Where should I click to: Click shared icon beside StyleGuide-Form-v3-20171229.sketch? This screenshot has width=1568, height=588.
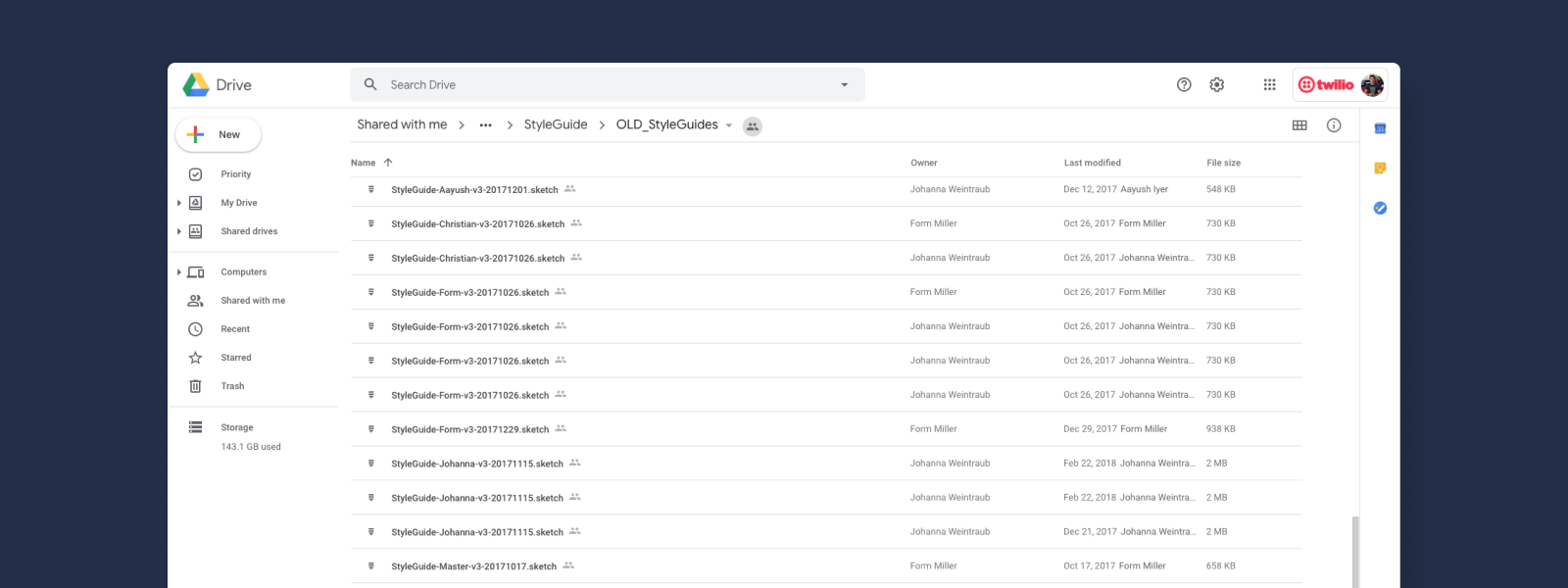click(561, 428)
